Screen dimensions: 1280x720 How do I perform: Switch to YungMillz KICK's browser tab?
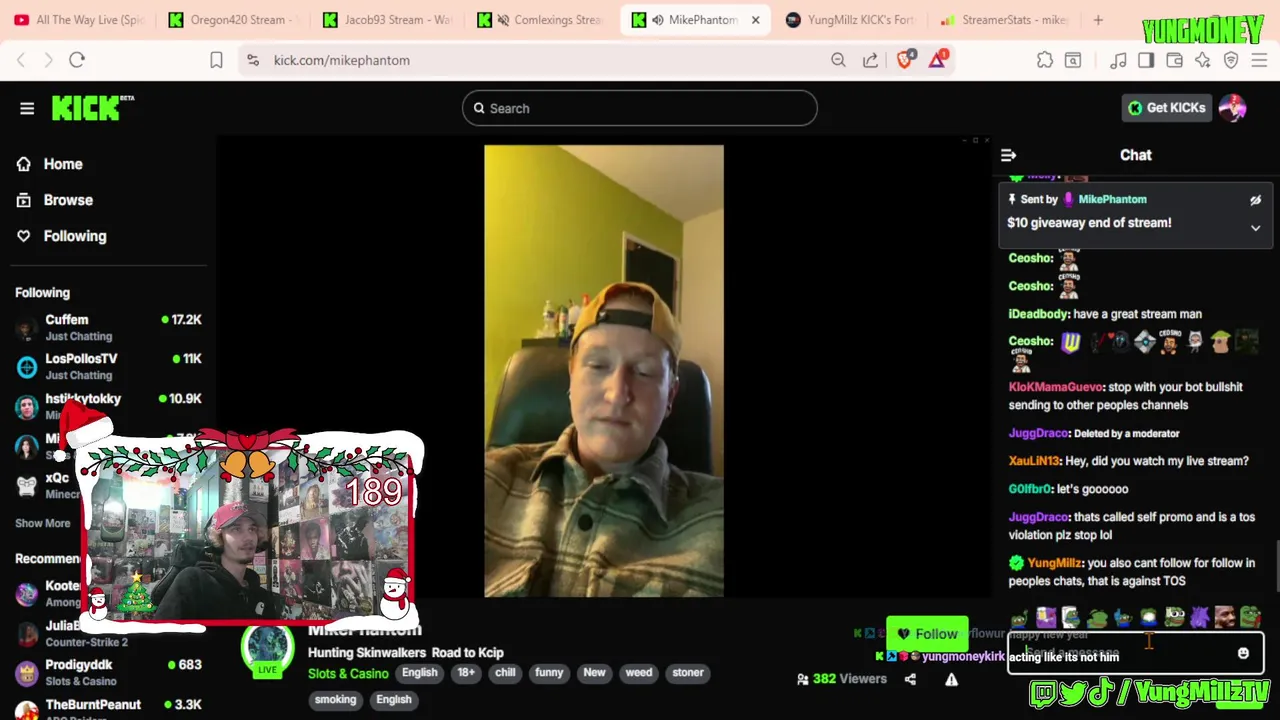849,20
